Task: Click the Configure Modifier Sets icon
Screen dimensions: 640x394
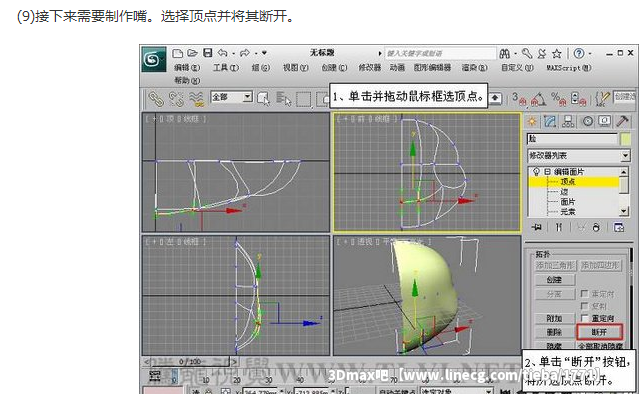Action: [619, 227]
